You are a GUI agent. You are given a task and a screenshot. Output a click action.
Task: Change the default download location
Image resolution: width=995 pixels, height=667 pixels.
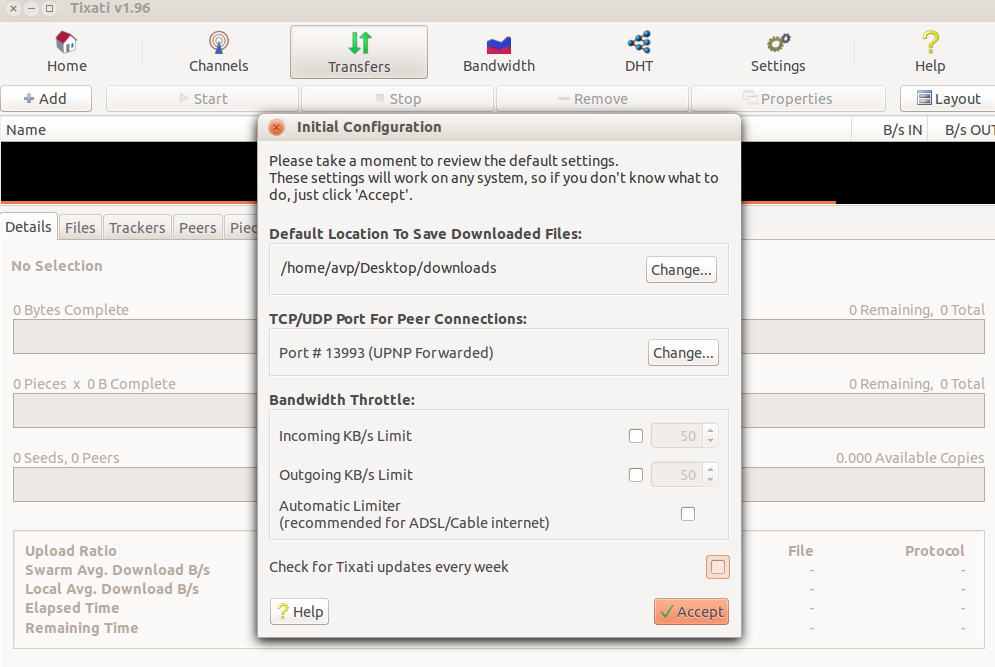681,270
